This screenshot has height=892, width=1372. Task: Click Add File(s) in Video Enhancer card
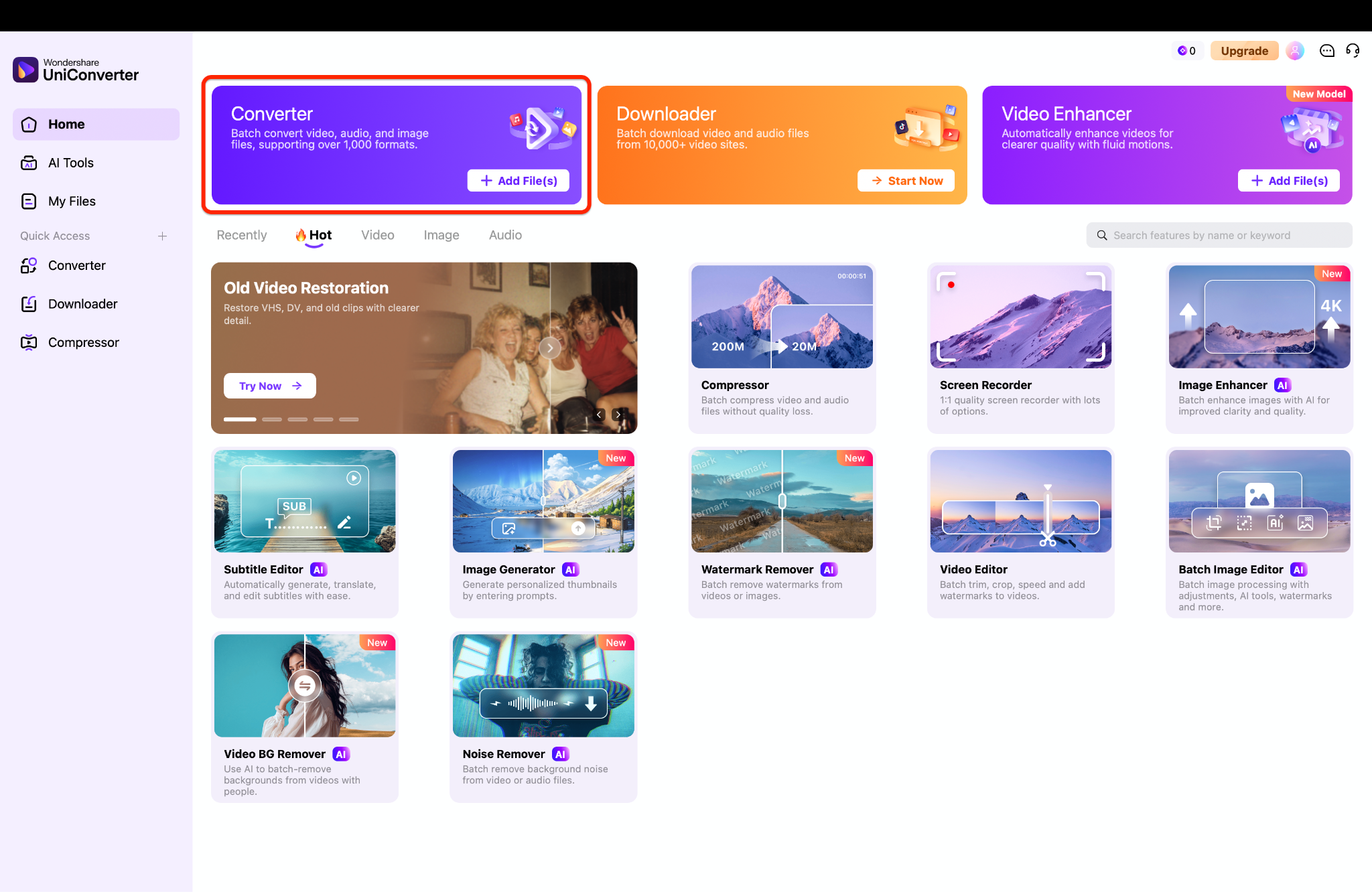pyautogui.click(x=1289, y=181)
